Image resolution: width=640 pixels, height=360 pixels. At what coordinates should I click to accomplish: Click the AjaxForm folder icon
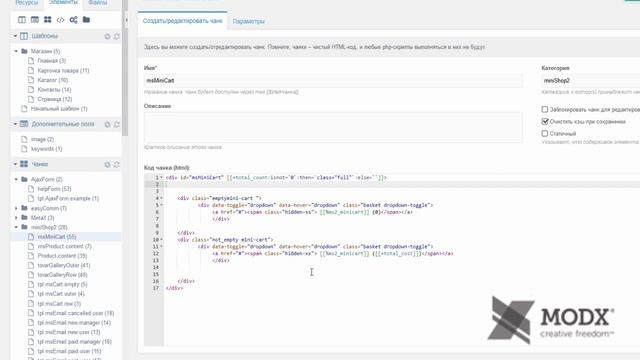[x=24, y=179]
